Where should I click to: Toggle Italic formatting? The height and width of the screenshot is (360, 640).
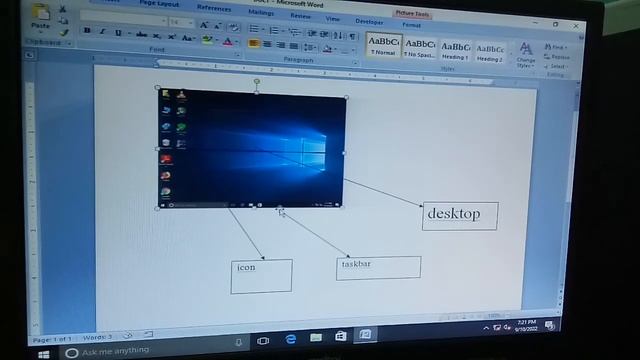click(102, 31)
